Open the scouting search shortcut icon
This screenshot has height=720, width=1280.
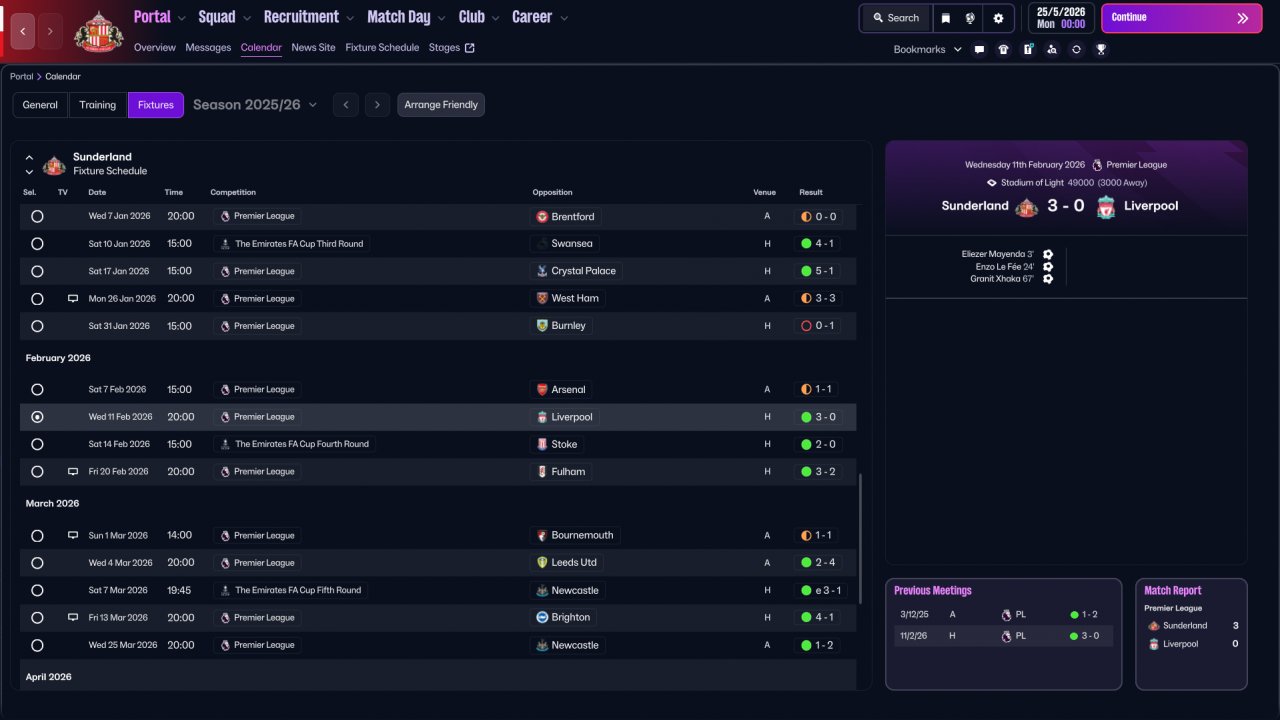(x=1052, y=49)
